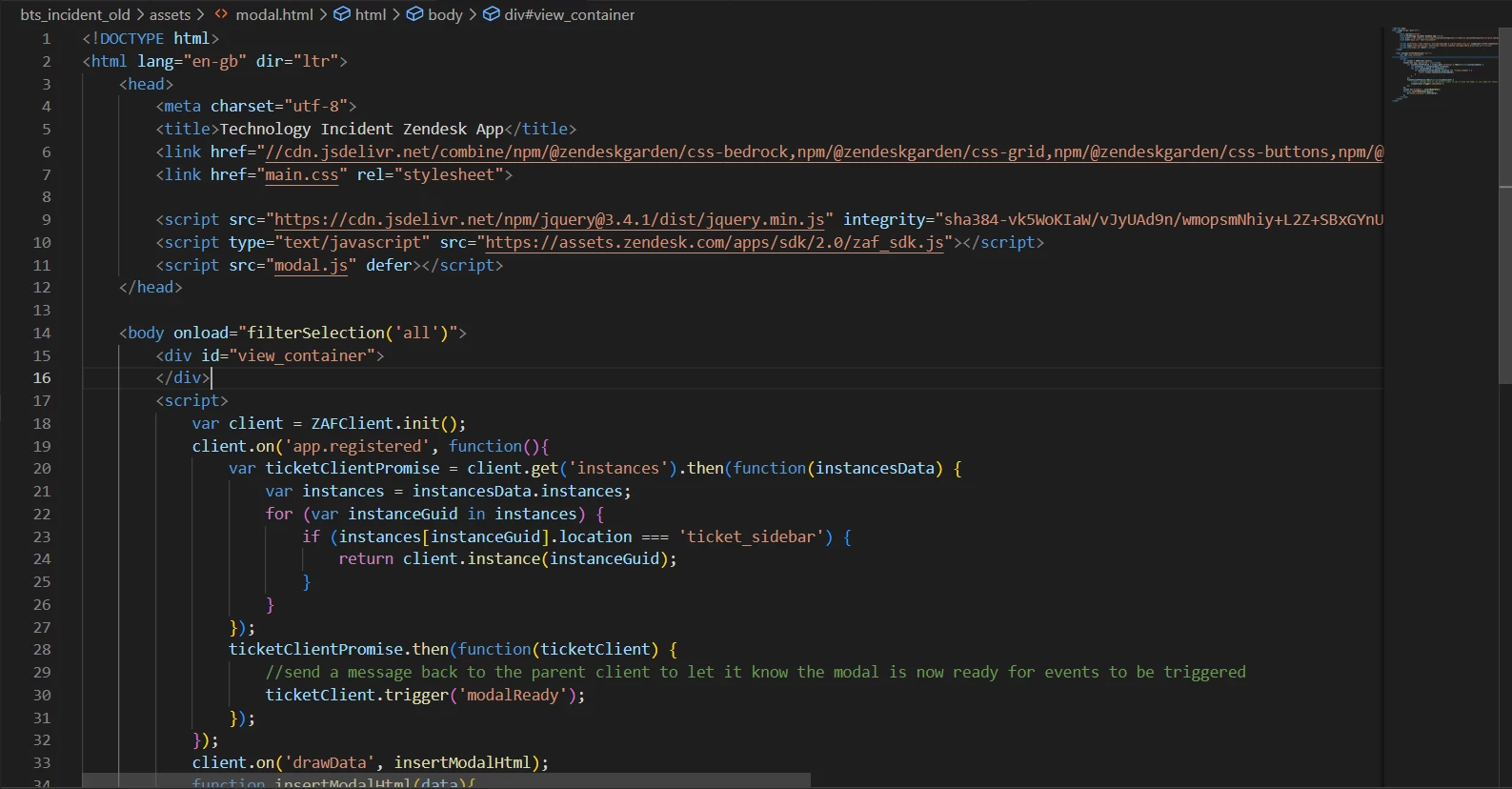Click the meta charset utf-8 tag
Image resolution: width=1512 pixels, height=789 pixels.
coord(256,106)
